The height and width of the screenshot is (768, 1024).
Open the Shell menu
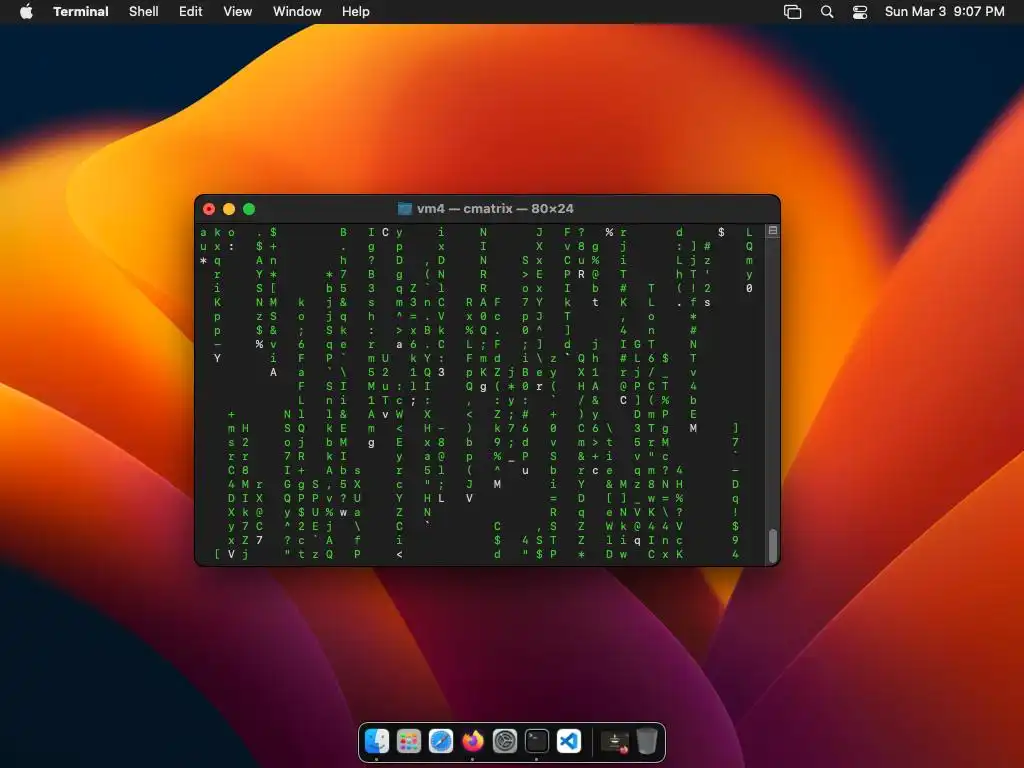coord(144,12)
